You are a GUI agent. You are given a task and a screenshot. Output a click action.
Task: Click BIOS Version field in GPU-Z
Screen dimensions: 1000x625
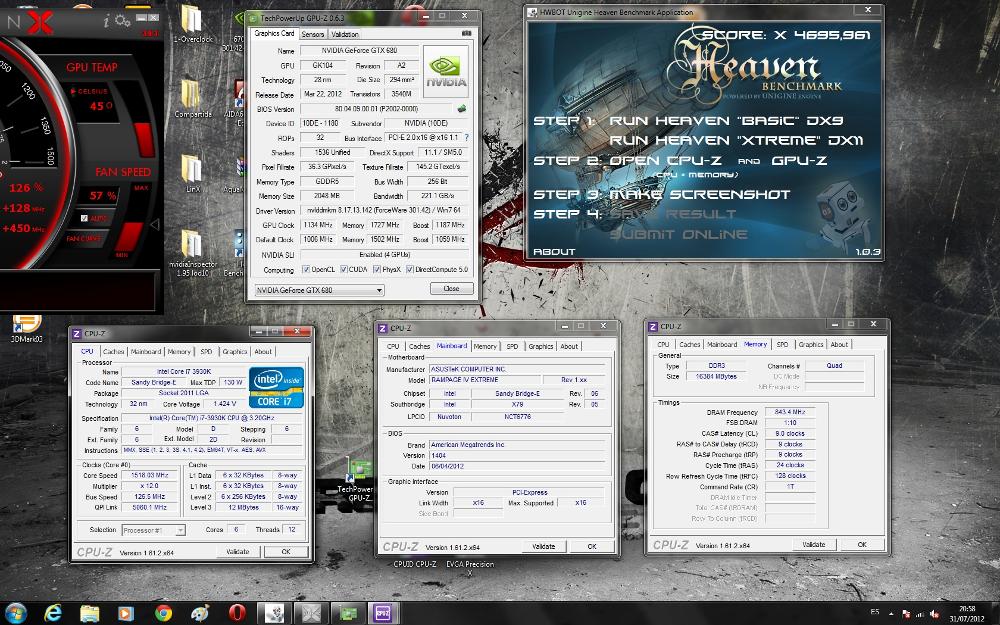point(377,109)
